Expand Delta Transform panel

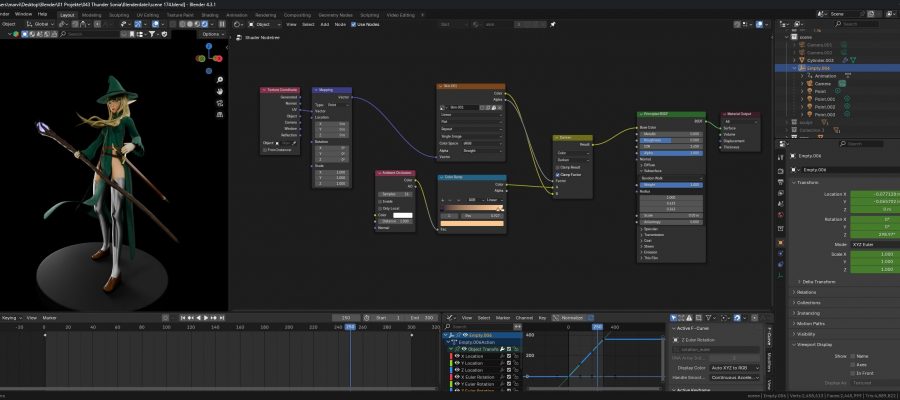[816, 282]
